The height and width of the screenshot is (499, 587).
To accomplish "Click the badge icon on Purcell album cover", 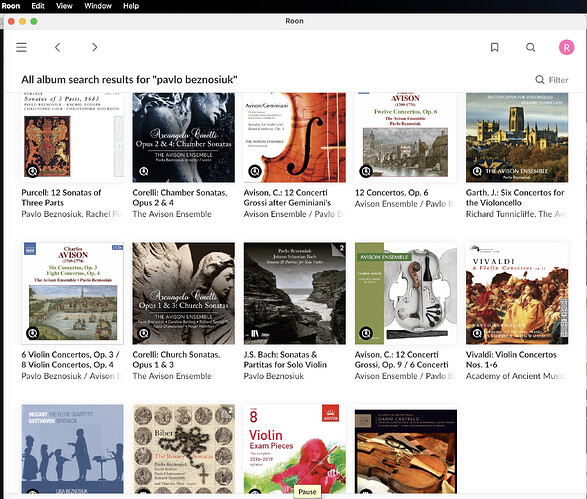I will [33, 171].
